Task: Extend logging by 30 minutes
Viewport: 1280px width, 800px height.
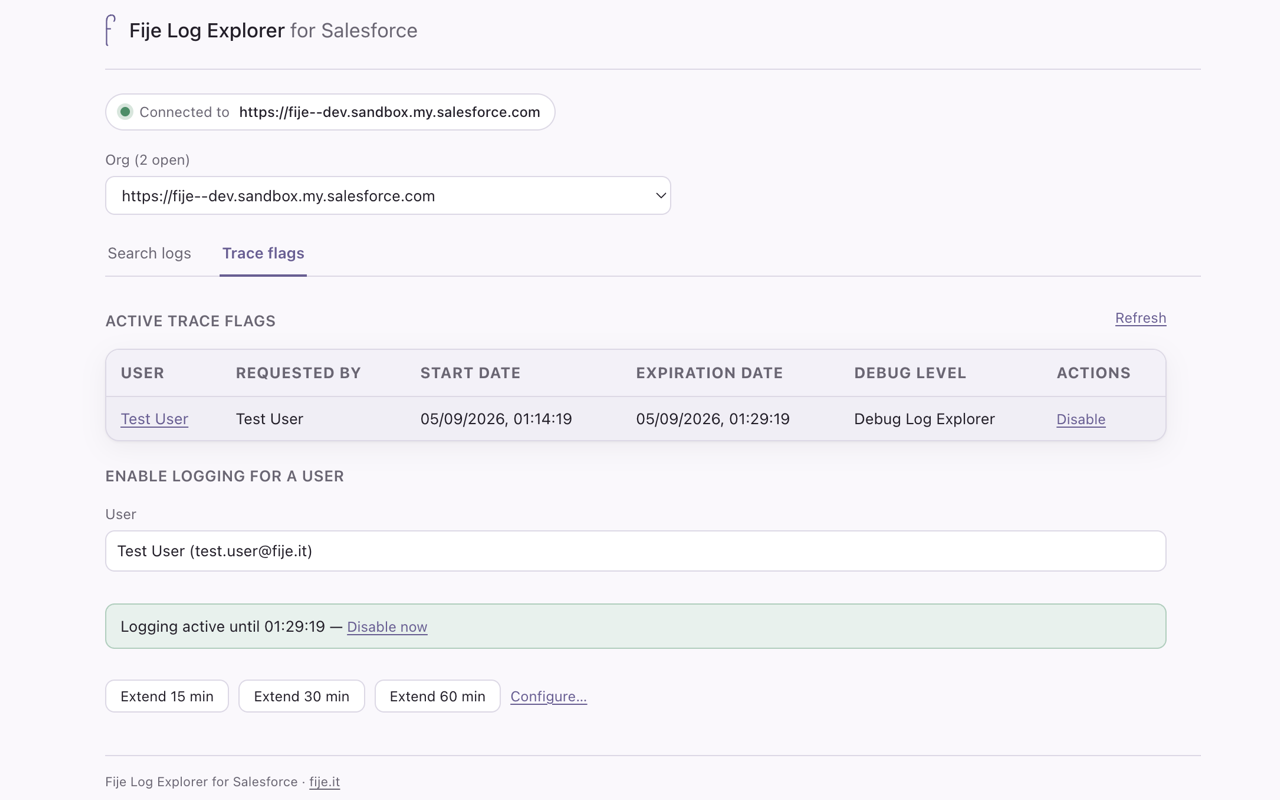Action: [301, 696]
